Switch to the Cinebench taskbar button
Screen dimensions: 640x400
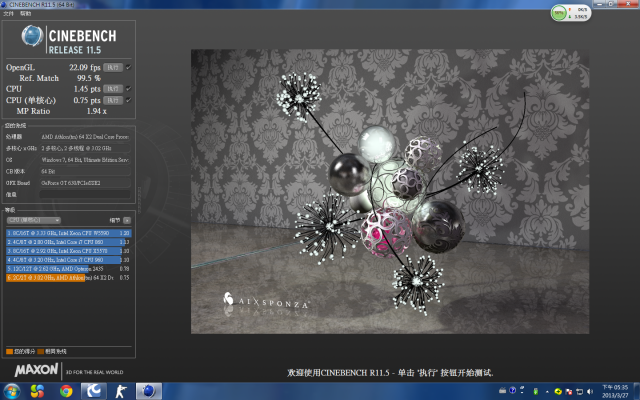[149, 391]
